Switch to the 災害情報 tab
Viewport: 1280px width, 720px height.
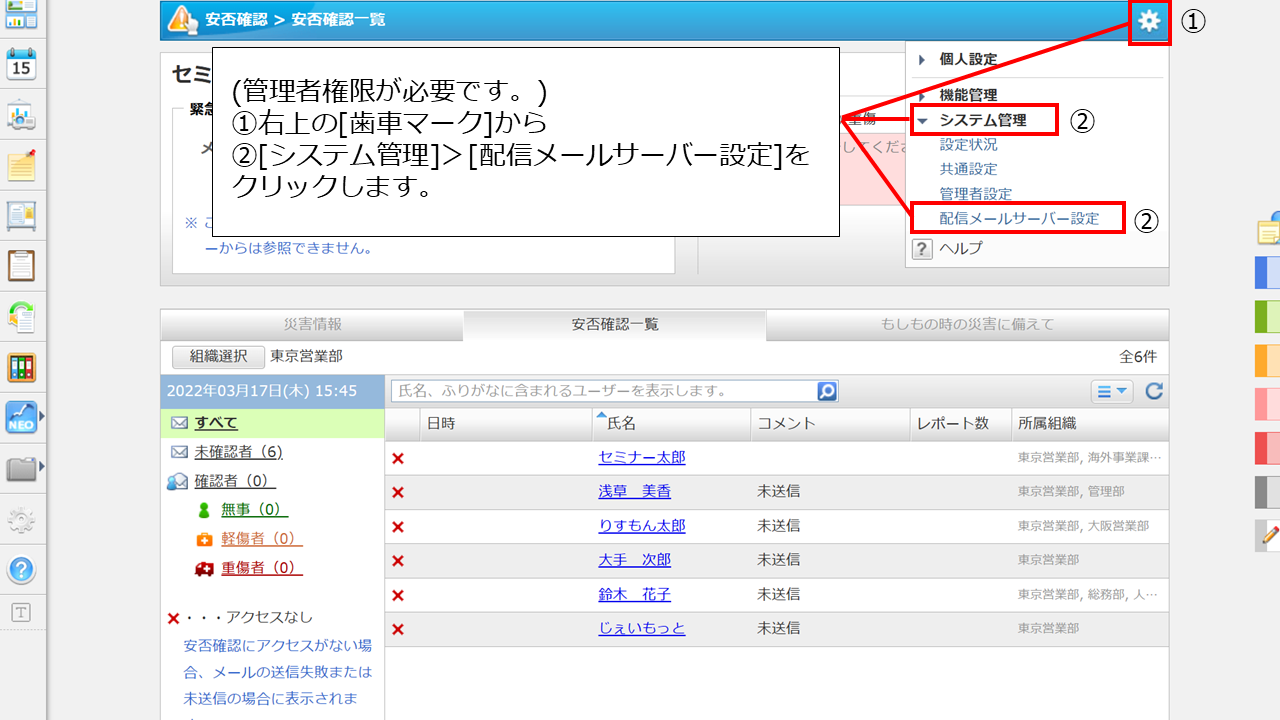tap(312, 324)
